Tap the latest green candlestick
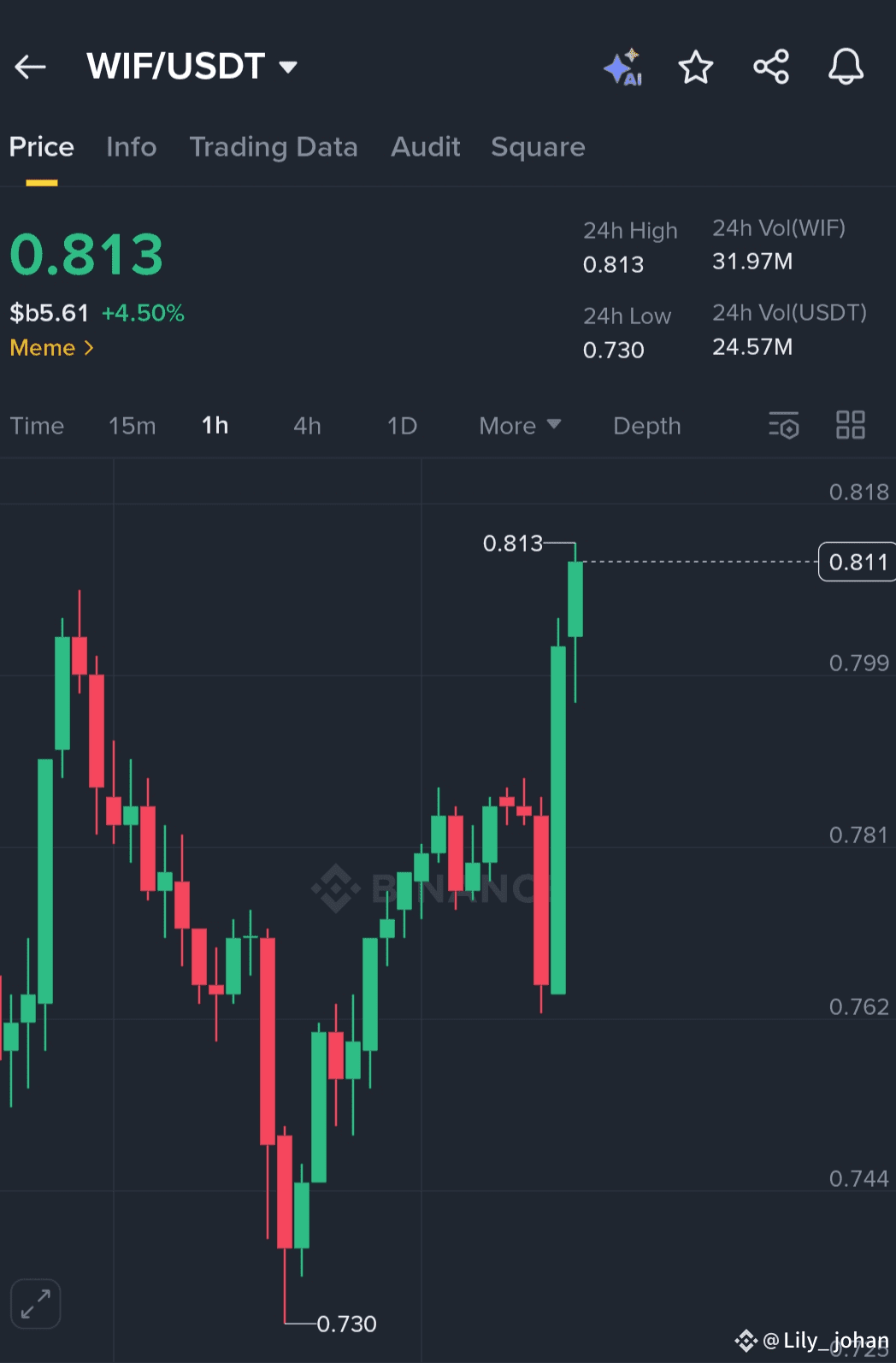 pyautogui.click(x=575, y=599)
